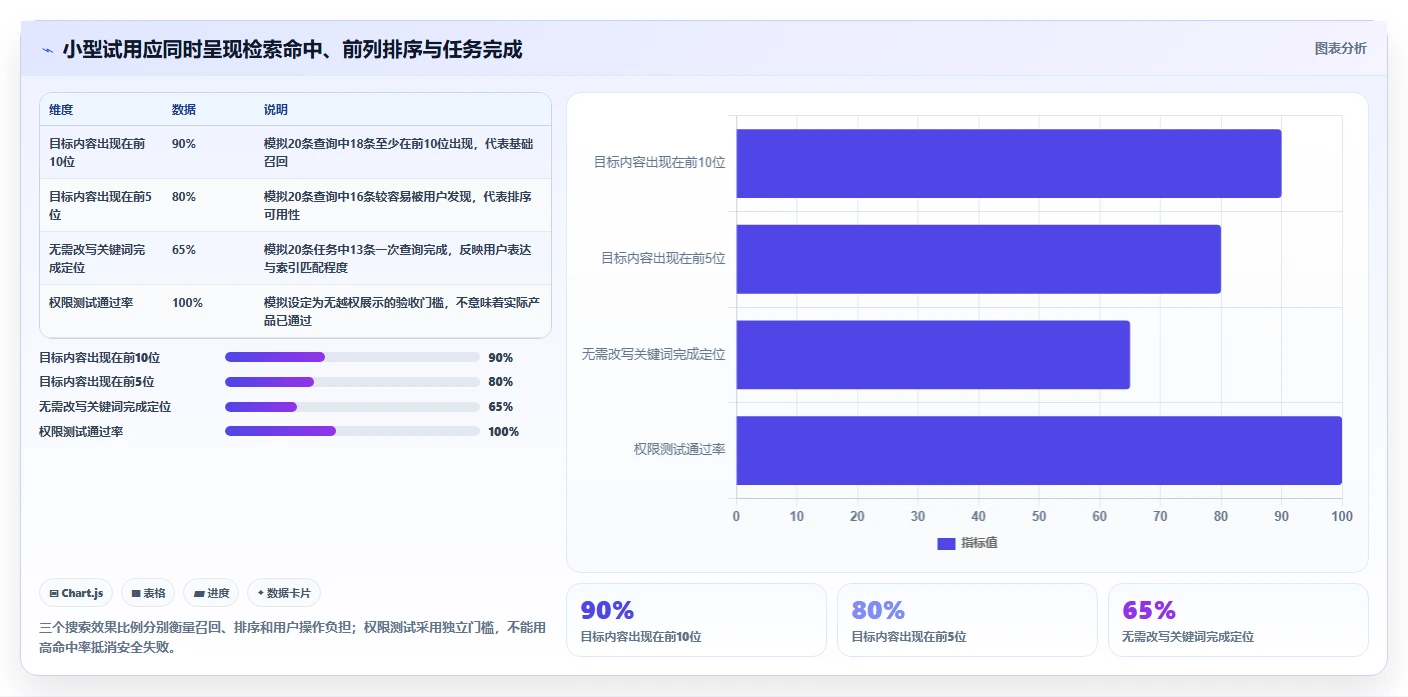The image size is (1408, 697).
Task: Click the 90% value in the table's 数据 column
Action: pos(184,143)
